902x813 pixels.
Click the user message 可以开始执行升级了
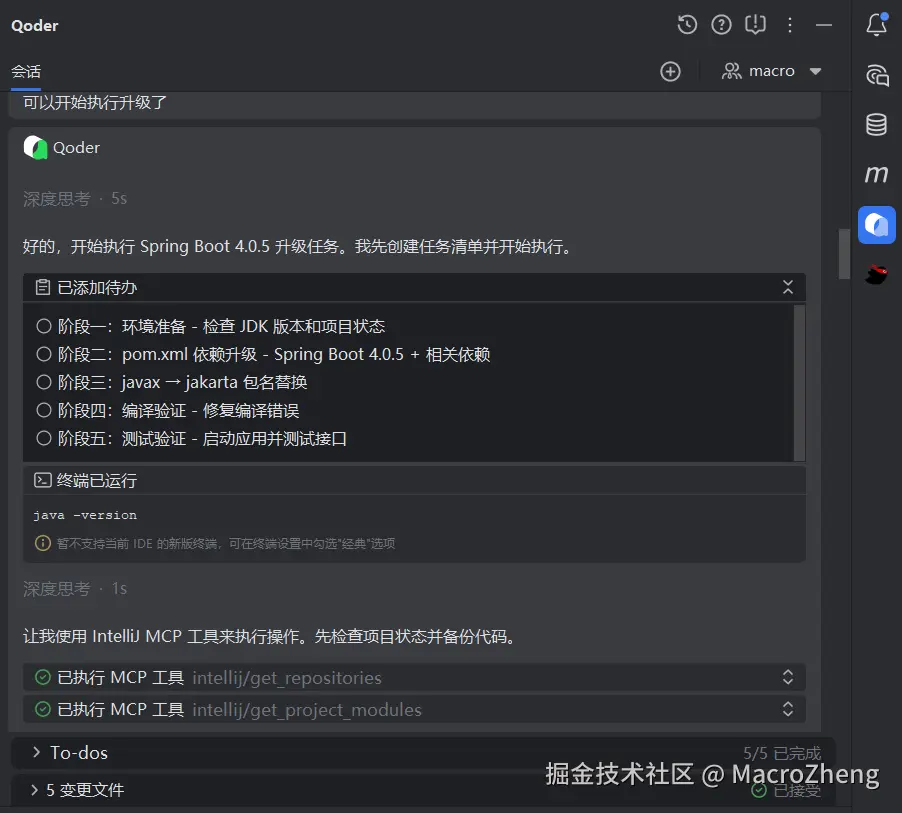pos(95,102)
